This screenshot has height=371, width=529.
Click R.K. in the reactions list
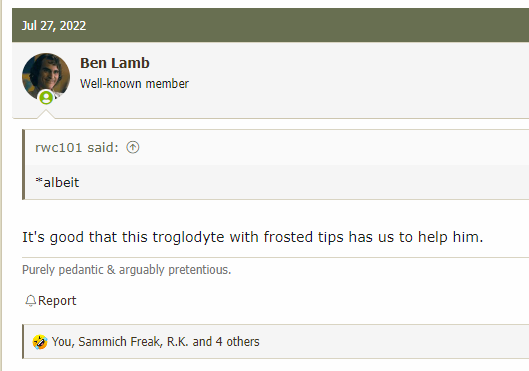177,342
